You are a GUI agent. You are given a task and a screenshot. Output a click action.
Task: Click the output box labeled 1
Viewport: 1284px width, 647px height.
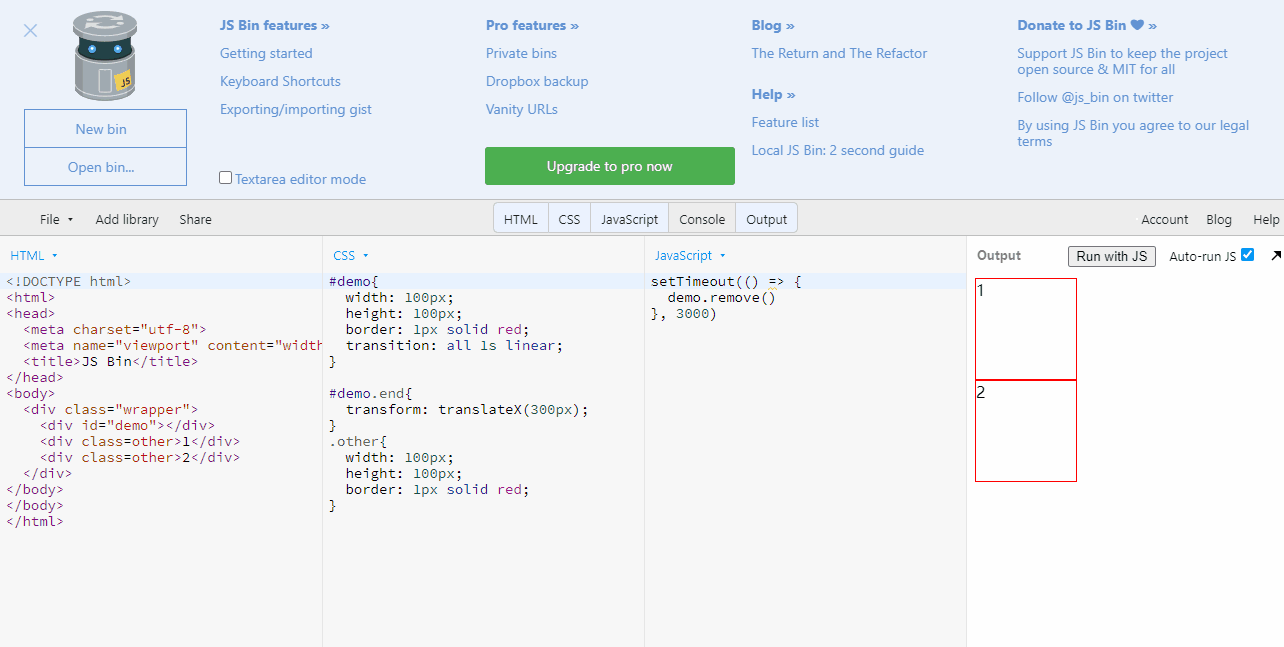1026,329
